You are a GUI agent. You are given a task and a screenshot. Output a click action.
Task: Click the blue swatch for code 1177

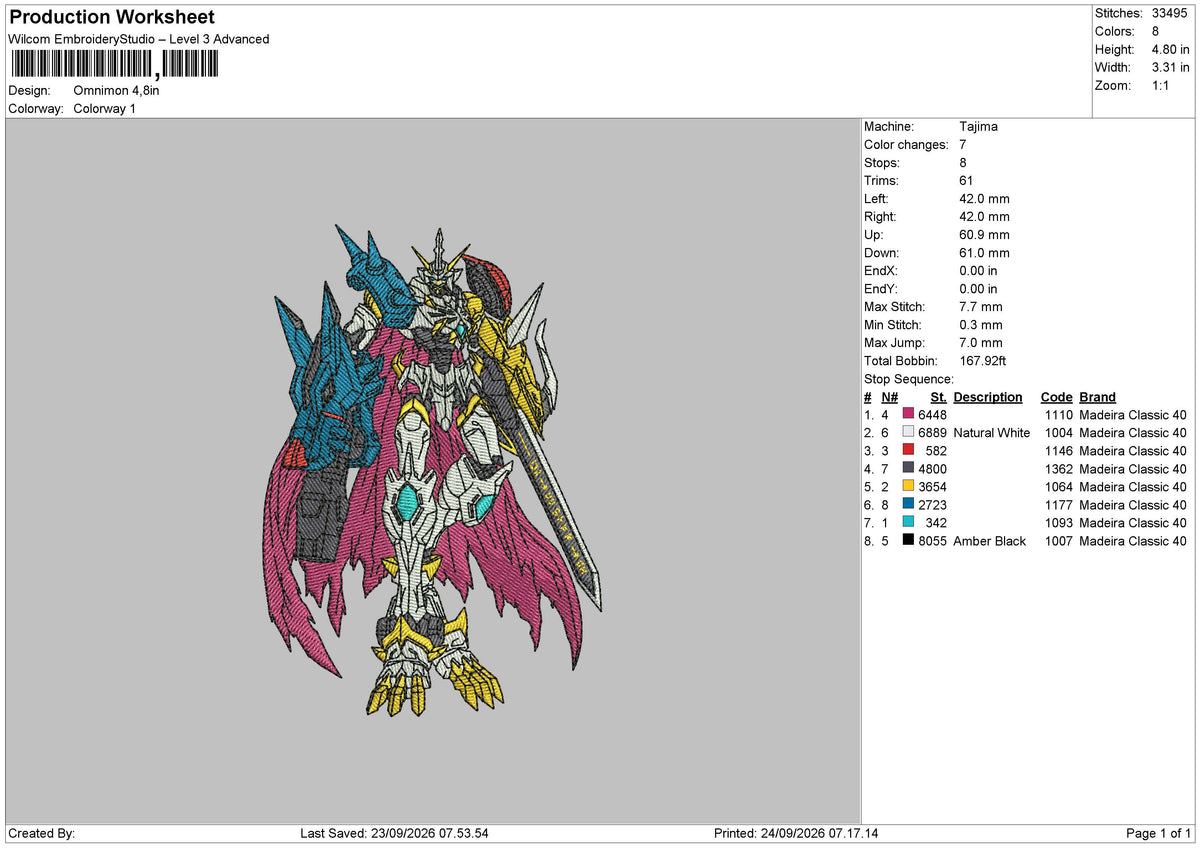coord(908,505)
